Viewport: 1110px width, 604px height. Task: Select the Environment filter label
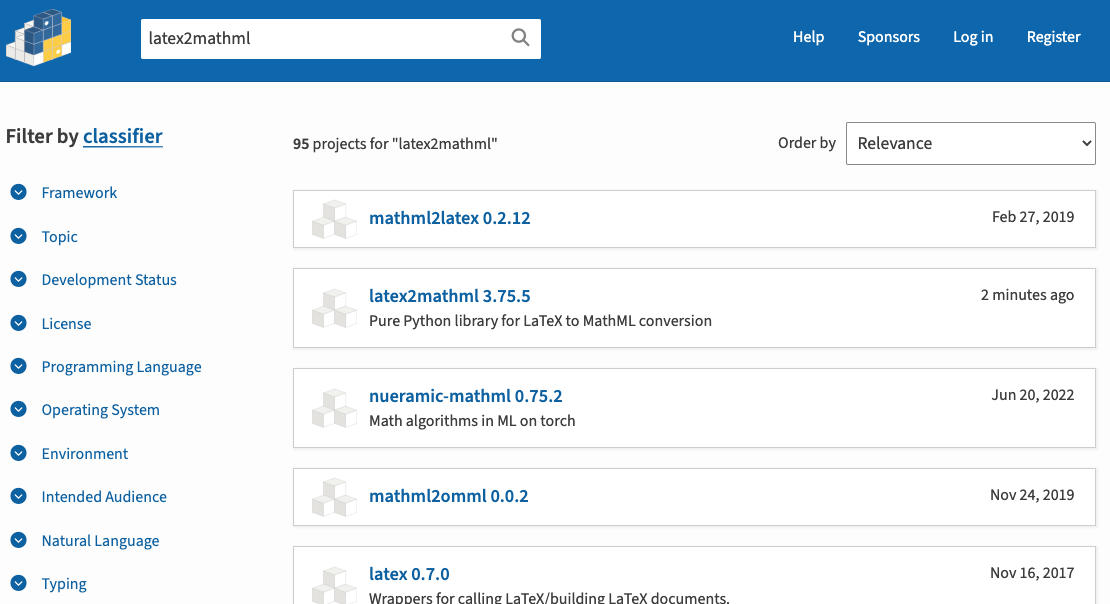point(85,454)
